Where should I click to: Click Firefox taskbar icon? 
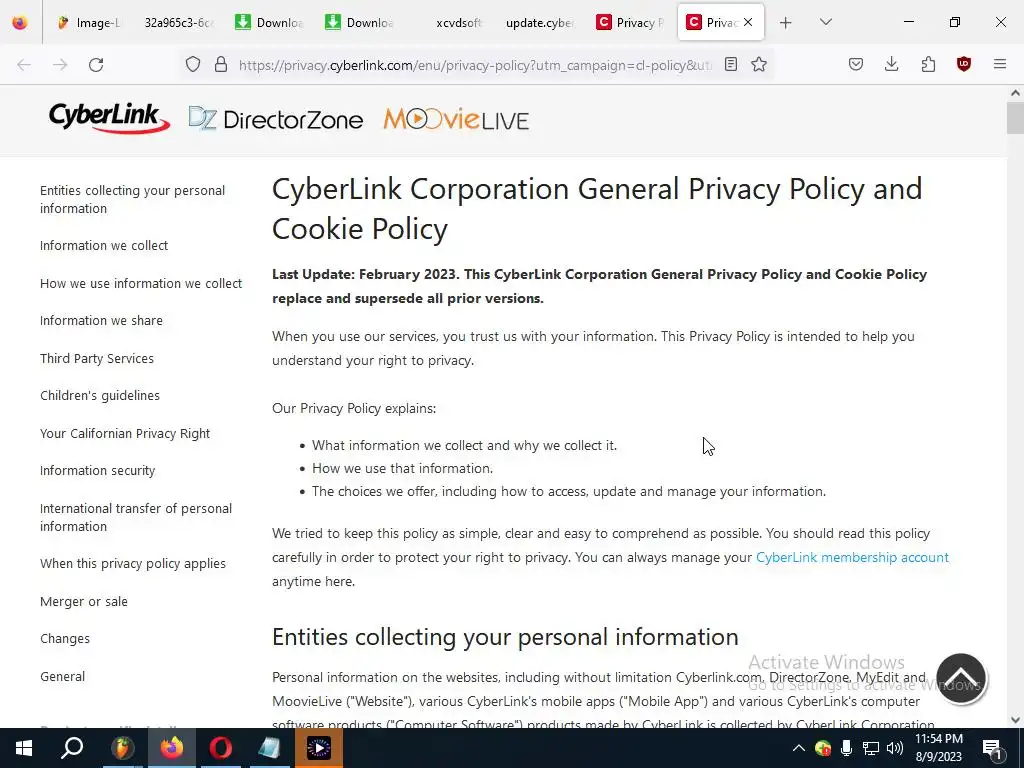172,748
